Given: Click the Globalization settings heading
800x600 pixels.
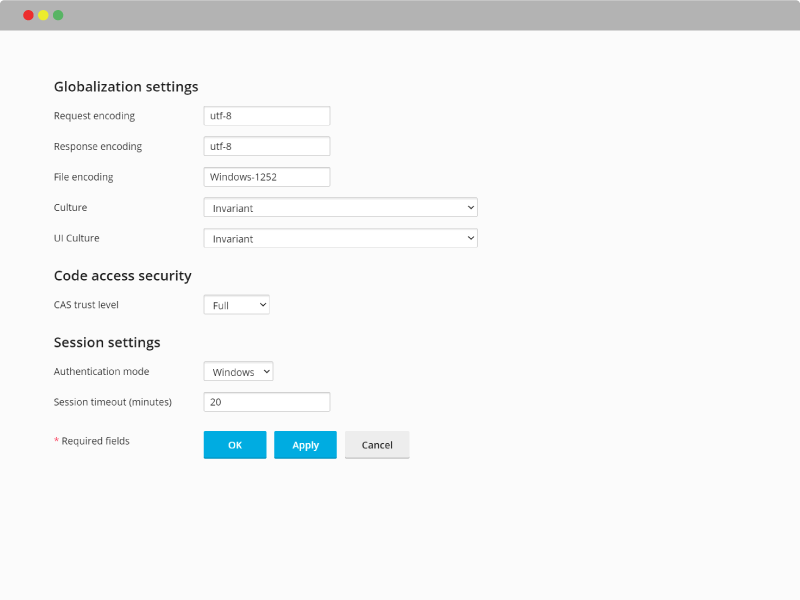Looking at the screenshot, I should tap(126, 87).
